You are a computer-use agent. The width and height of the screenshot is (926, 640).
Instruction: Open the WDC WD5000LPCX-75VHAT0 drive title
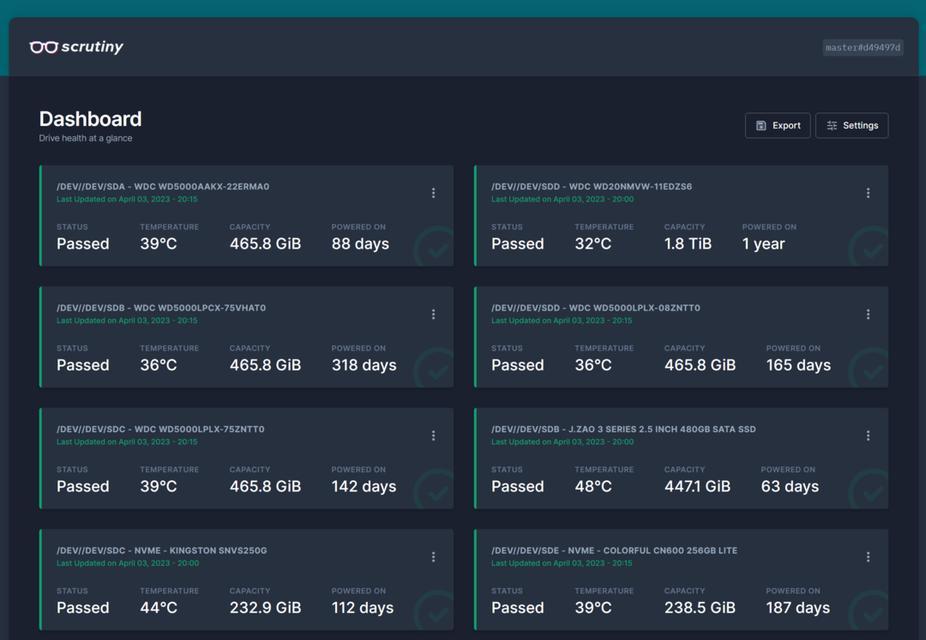coord(161,308)
